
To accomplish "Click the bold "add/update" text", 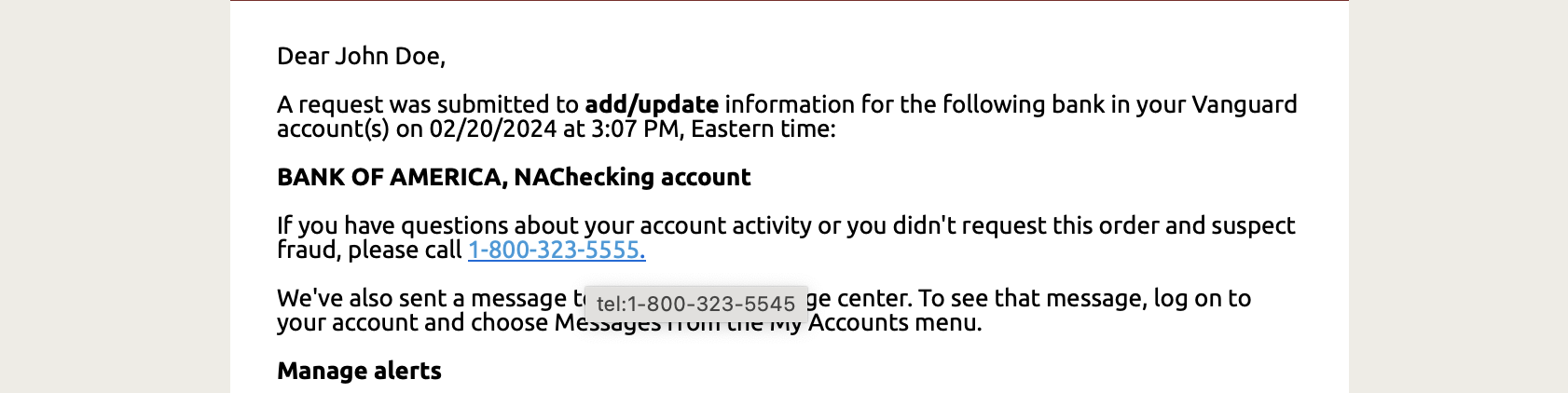I will tap(652, 105).
